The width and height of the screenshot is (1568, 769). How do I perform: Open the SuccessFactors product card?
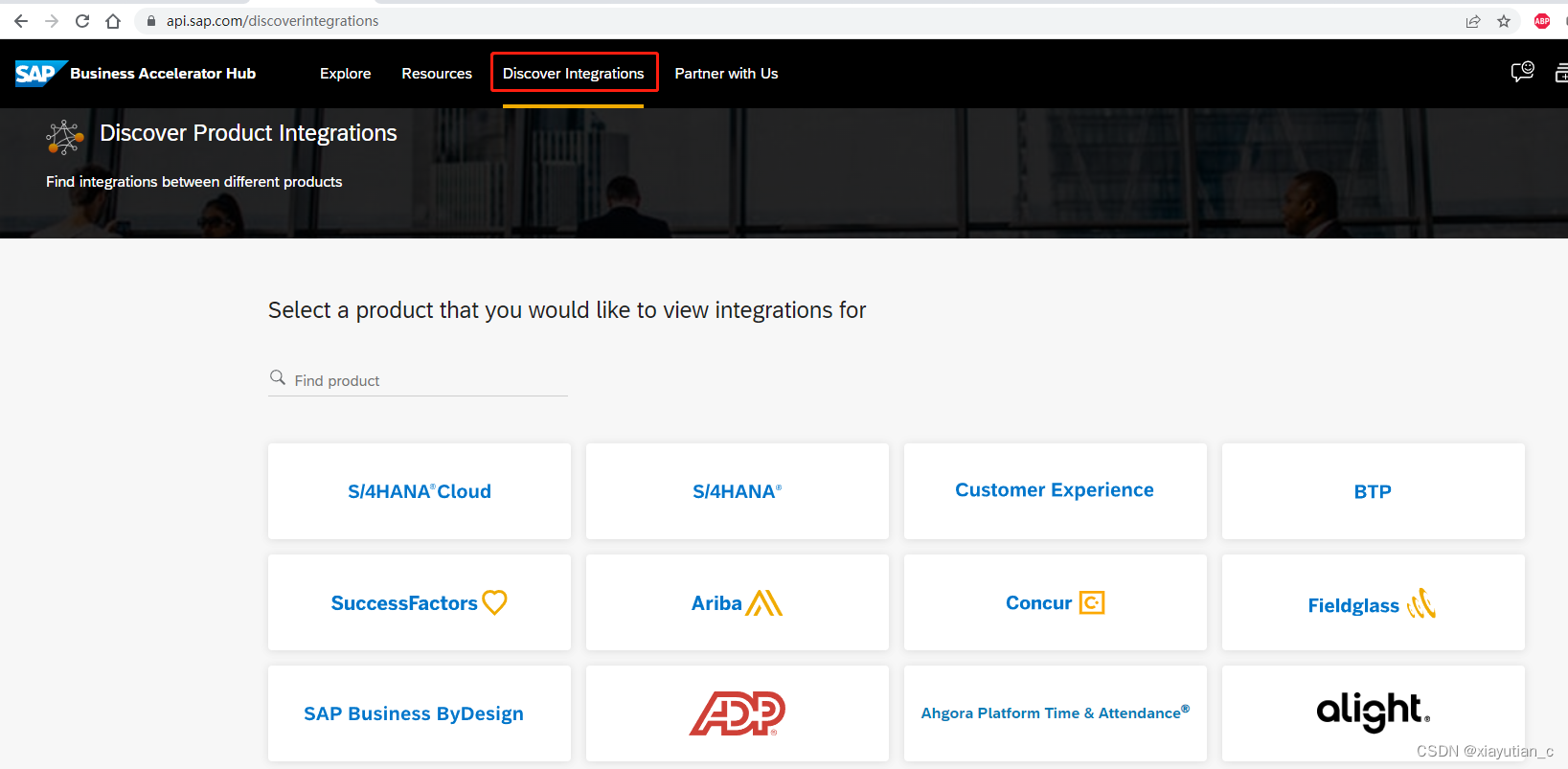(420, 602)
